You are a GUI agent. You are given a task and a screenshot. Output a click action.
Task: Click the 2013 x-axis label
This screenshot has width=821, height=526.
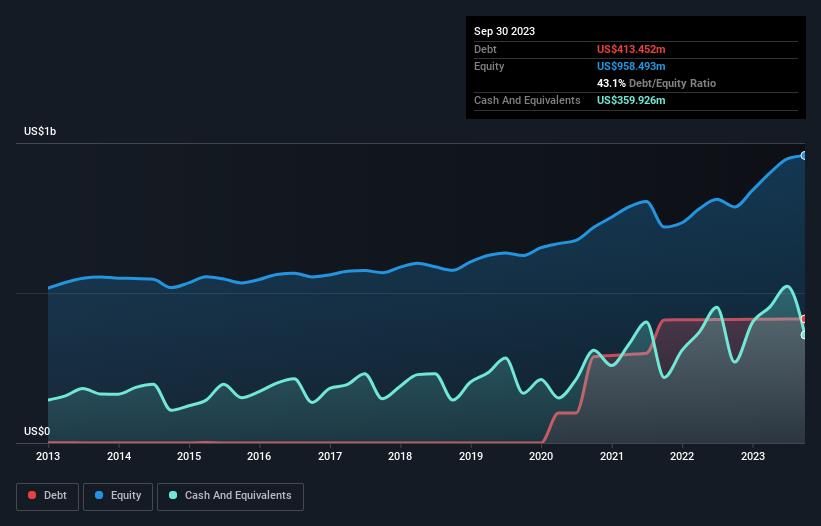[x=48, y=456]
